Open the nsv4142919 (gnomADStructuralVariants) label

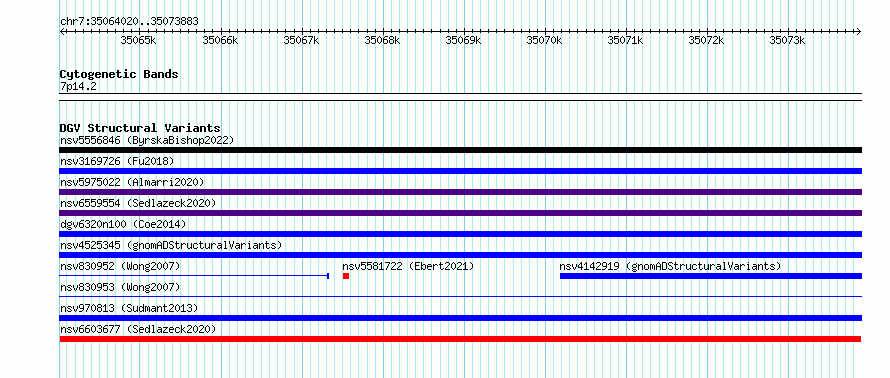pyautogui.click(x=670, y=266)
